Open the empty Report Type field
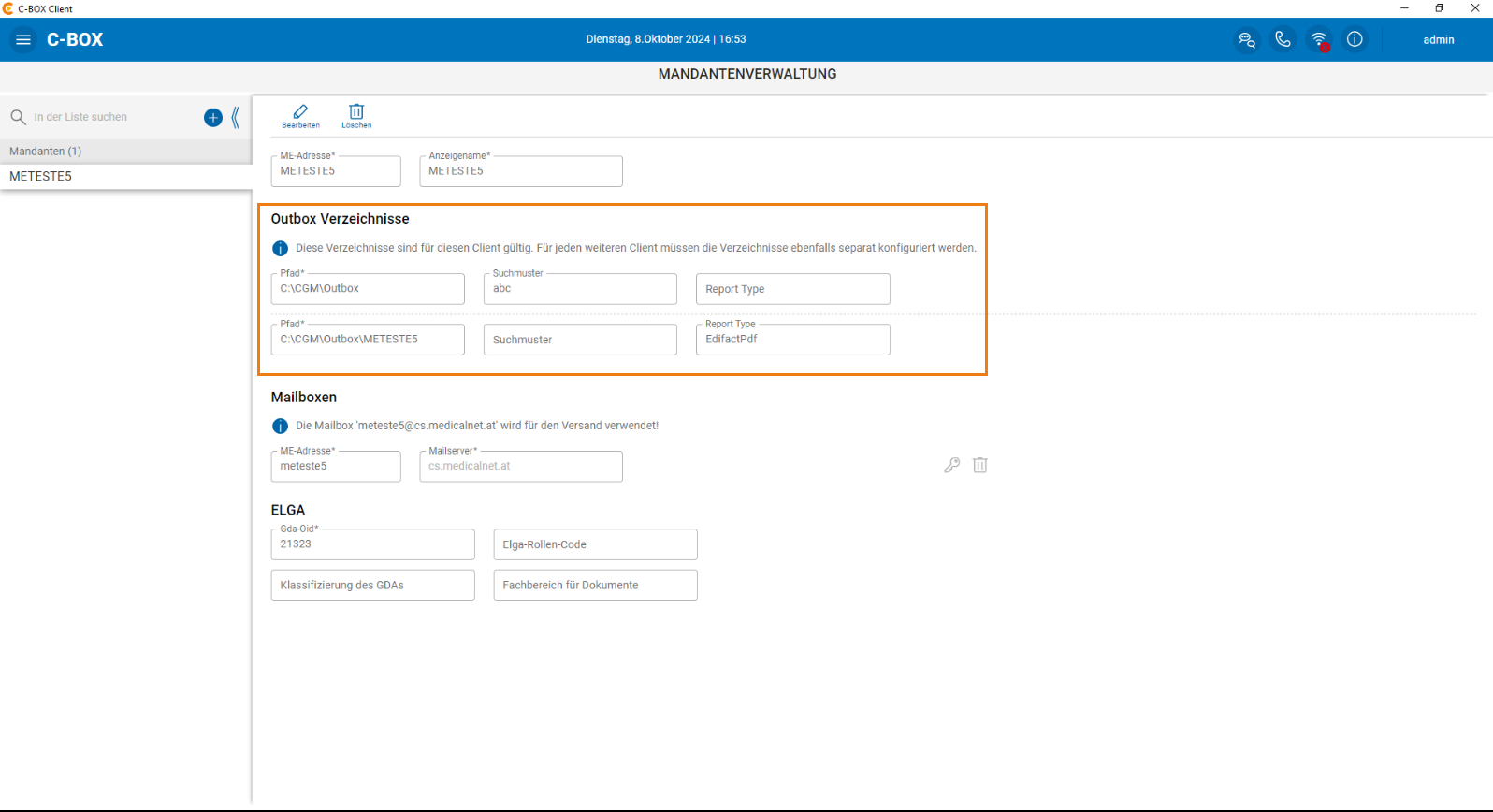This screenshot has height=812, width=1493. coord(793,289)
